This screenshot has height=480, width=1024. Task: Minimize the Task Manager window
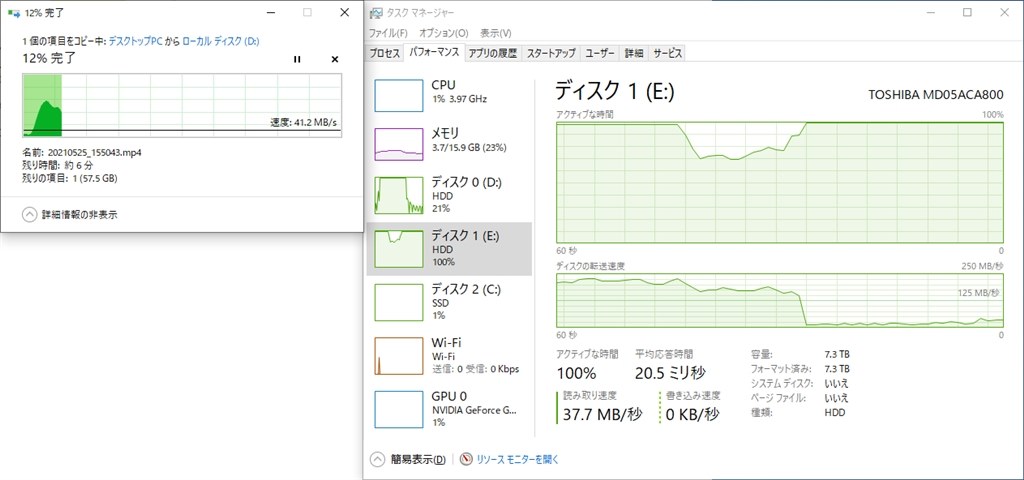coord(931,12)
